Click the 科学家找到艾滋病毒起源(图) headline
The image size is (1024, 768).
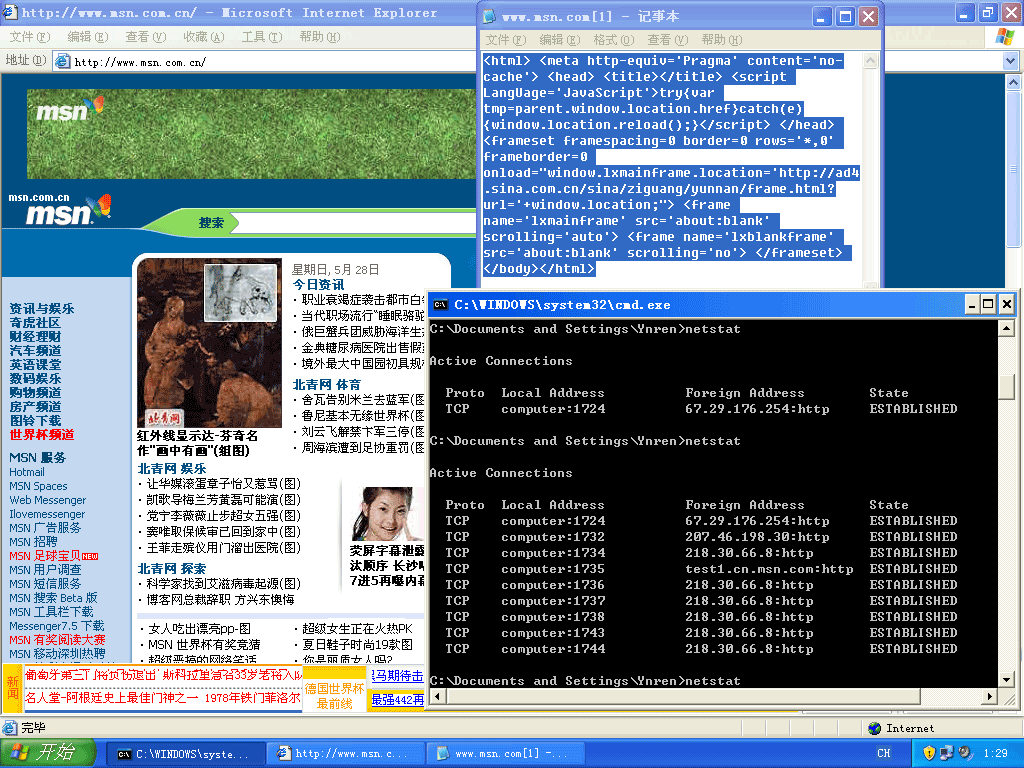click(x=223, y=584)
